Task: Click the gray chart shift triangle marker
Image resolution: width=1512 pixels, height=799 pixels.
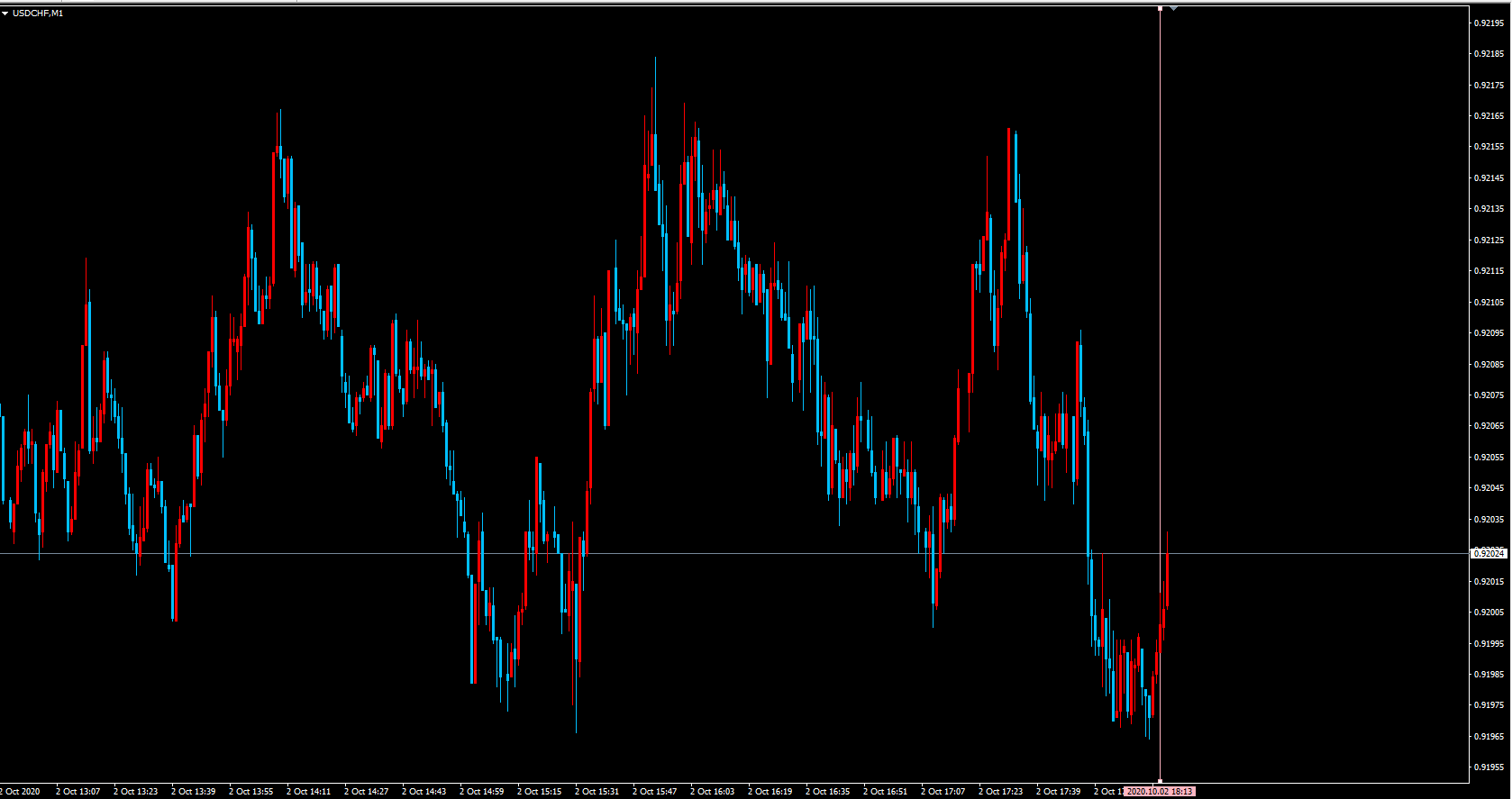Action: point(1173,8)
